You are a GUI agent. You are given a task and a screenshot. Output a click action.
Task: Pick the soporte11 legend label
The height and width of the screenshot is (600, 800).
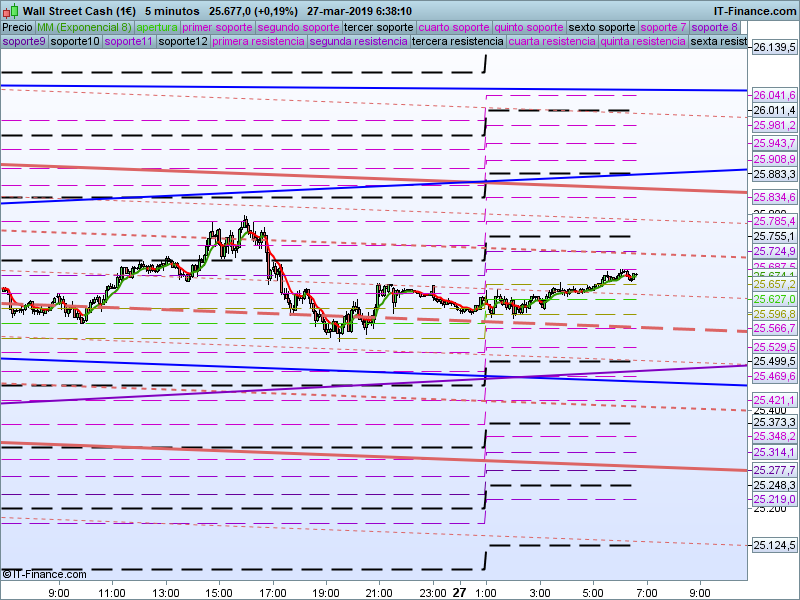(x=129, y=41)
